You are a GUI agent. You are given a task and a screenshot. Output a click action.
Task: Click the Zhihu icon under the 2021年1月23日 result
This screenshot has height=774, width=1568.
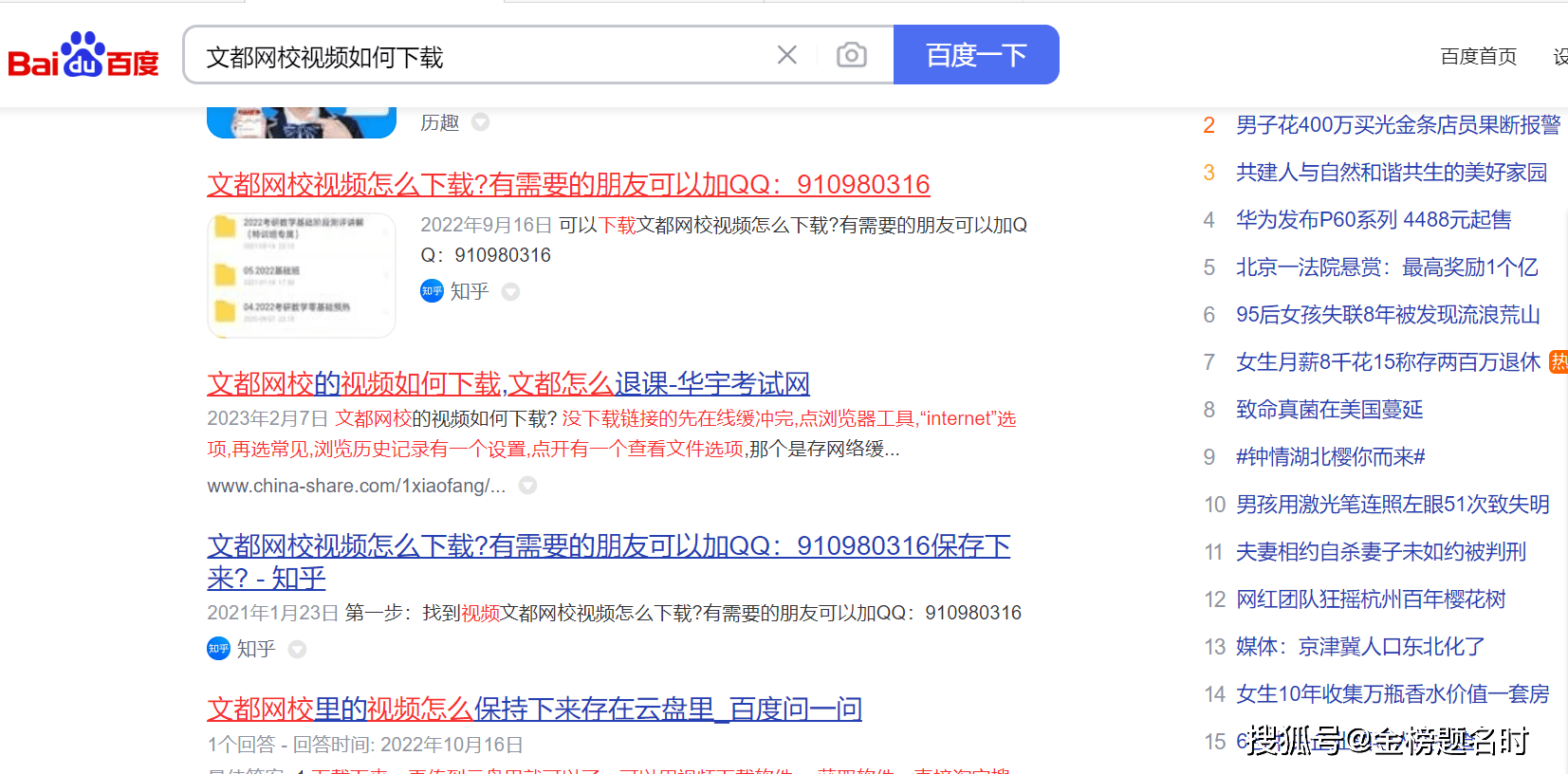click(x=218, y=649)
